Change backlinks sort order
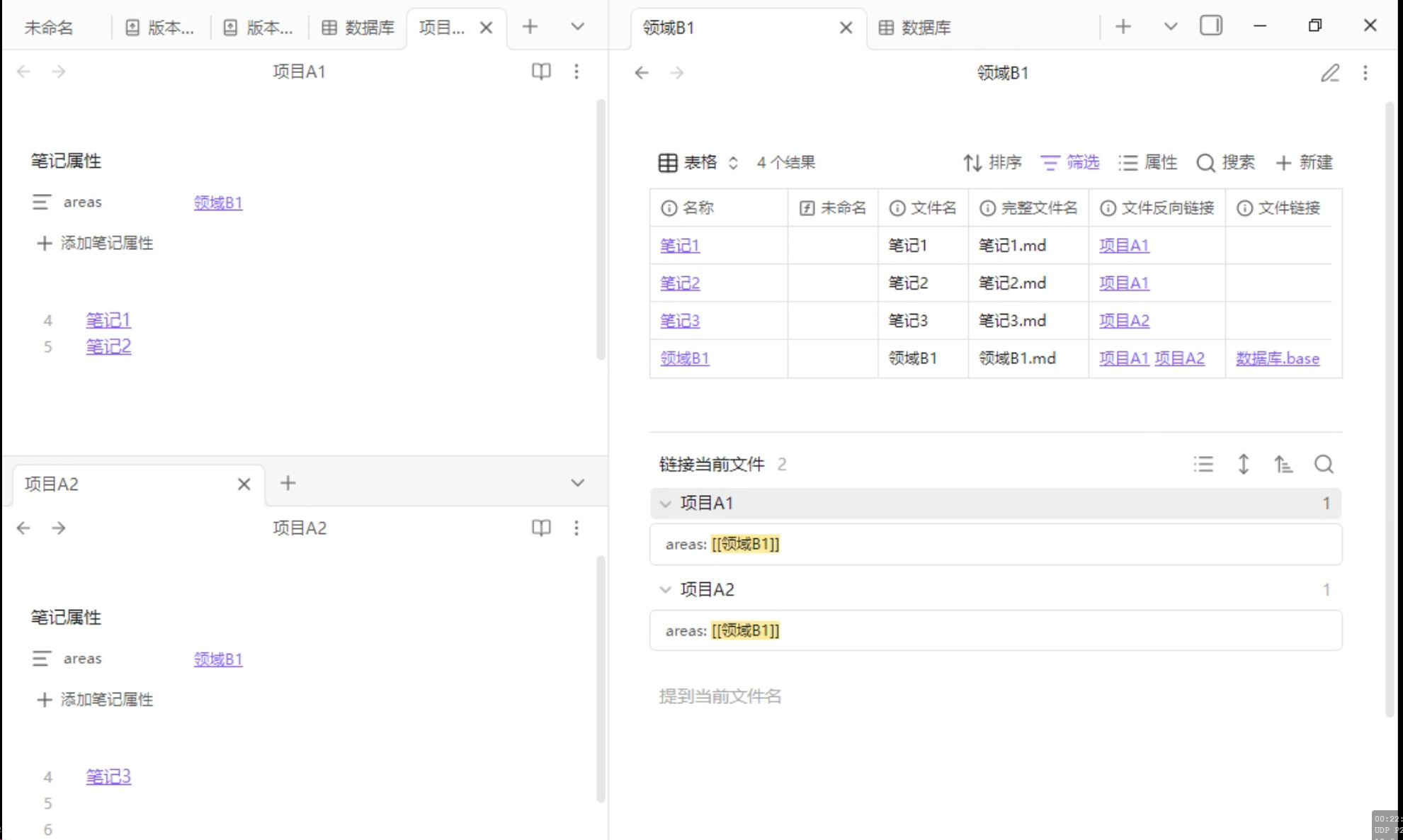 tap(1283, 465)
